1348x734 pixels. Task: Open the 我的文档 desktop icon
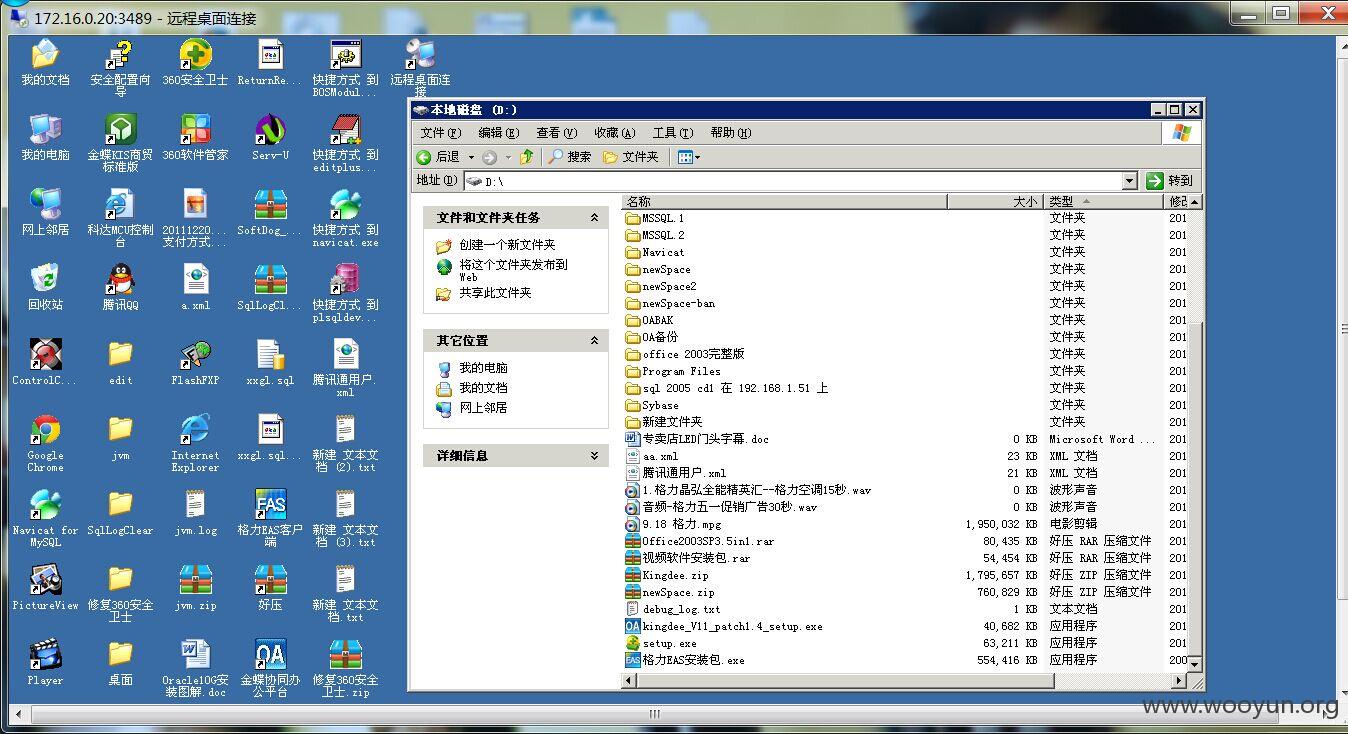45,62
